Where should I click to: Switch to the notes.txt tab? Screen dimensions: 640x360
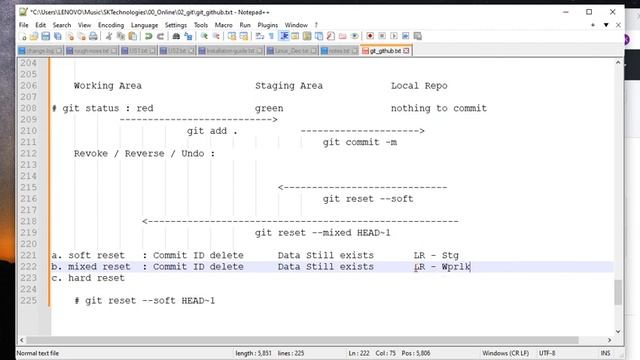pos(339,51)
